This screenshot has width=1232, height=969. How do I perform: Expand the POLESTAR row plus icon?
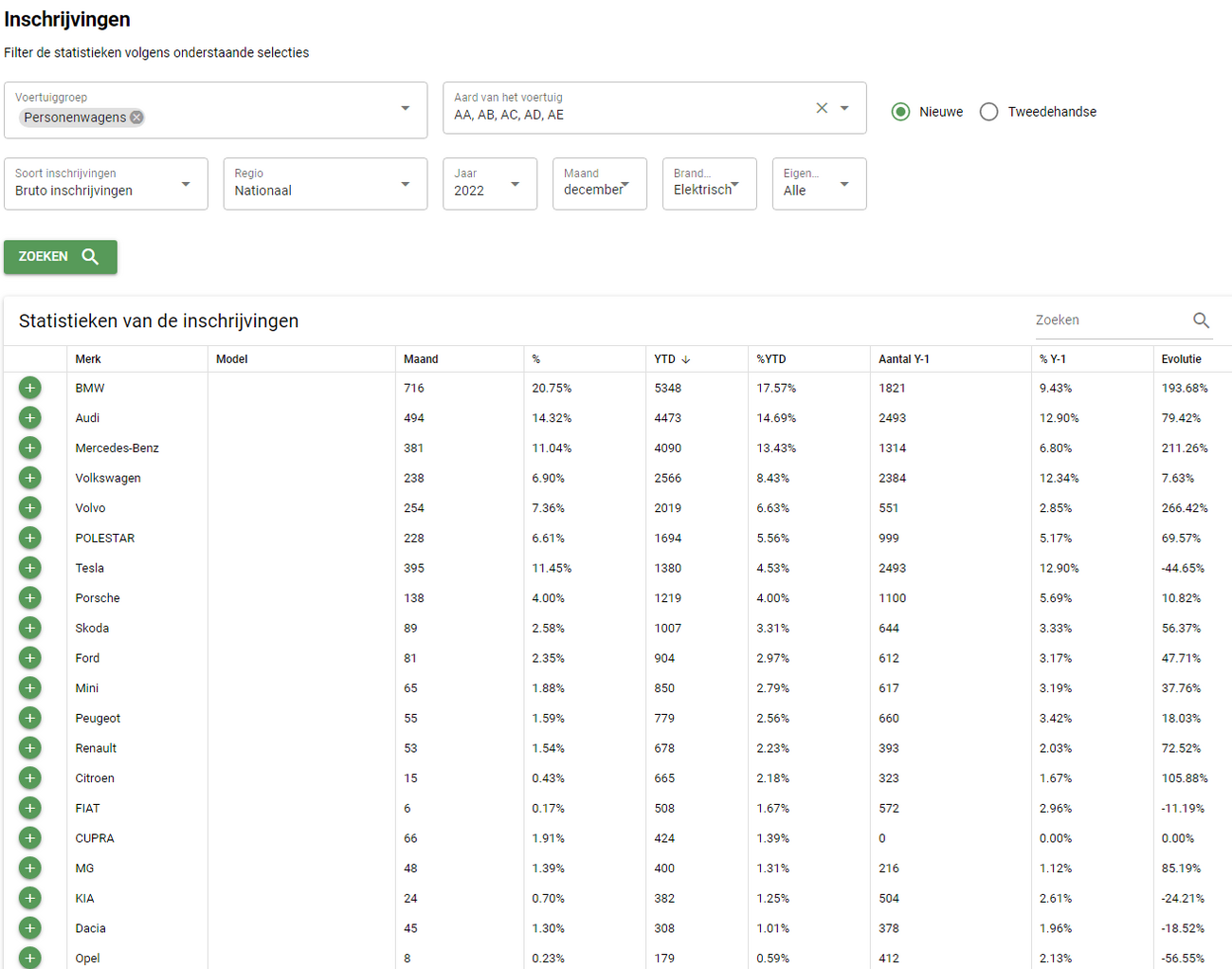[30, 538]
